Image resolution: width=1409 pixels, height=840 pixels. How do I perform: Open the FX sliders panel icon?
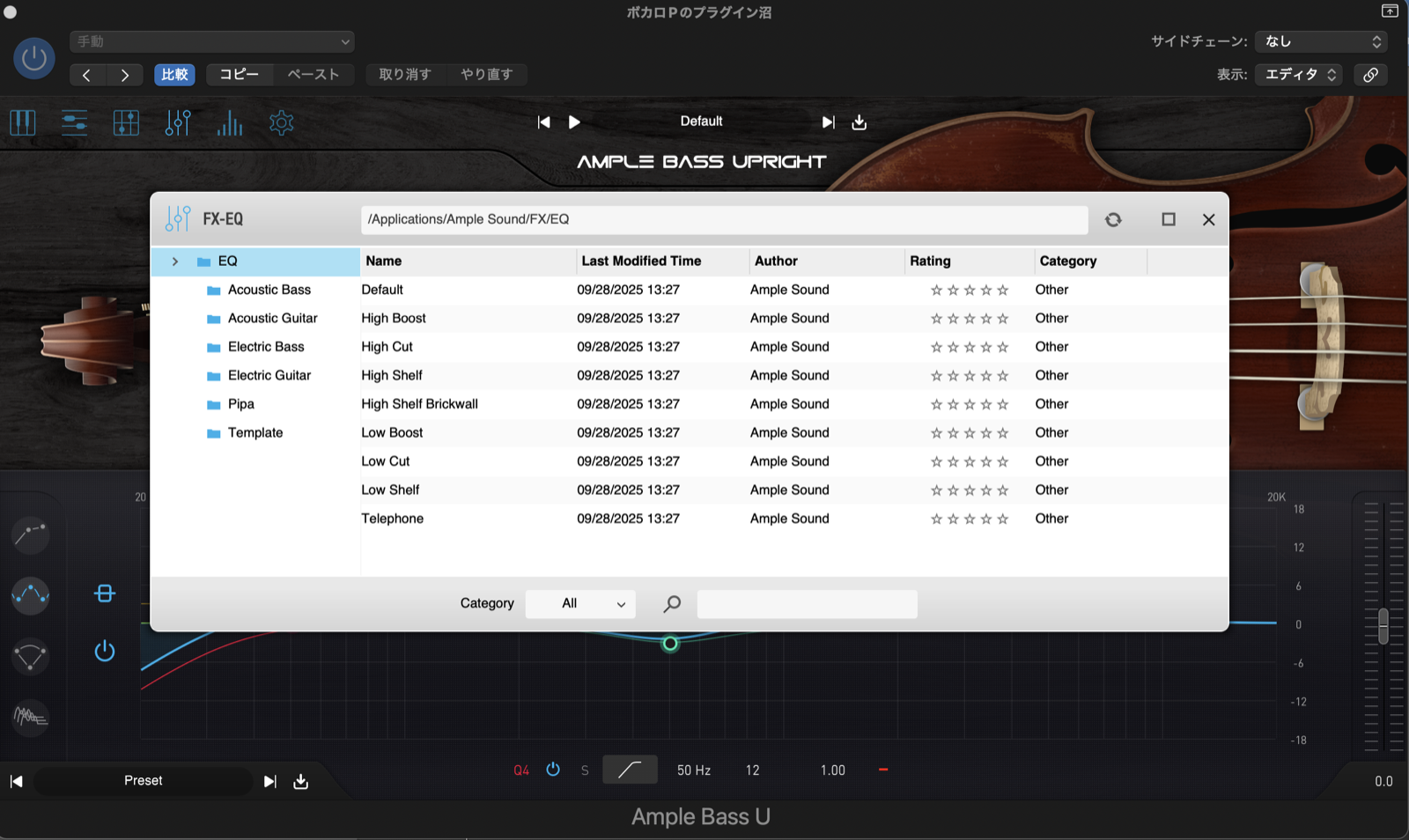point(178,122)
